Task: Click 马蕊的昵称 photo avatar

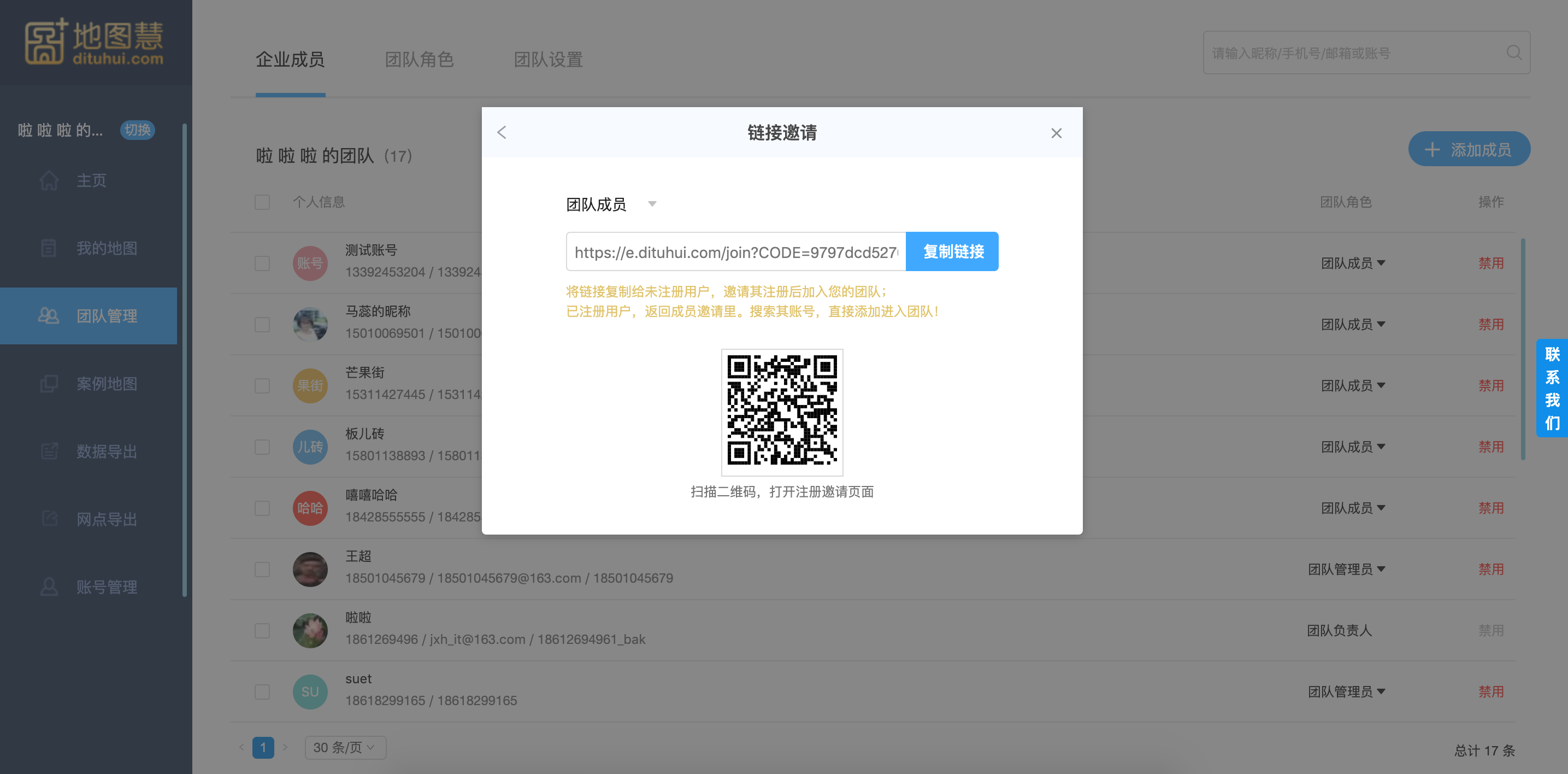Action: tap(310, 324)
